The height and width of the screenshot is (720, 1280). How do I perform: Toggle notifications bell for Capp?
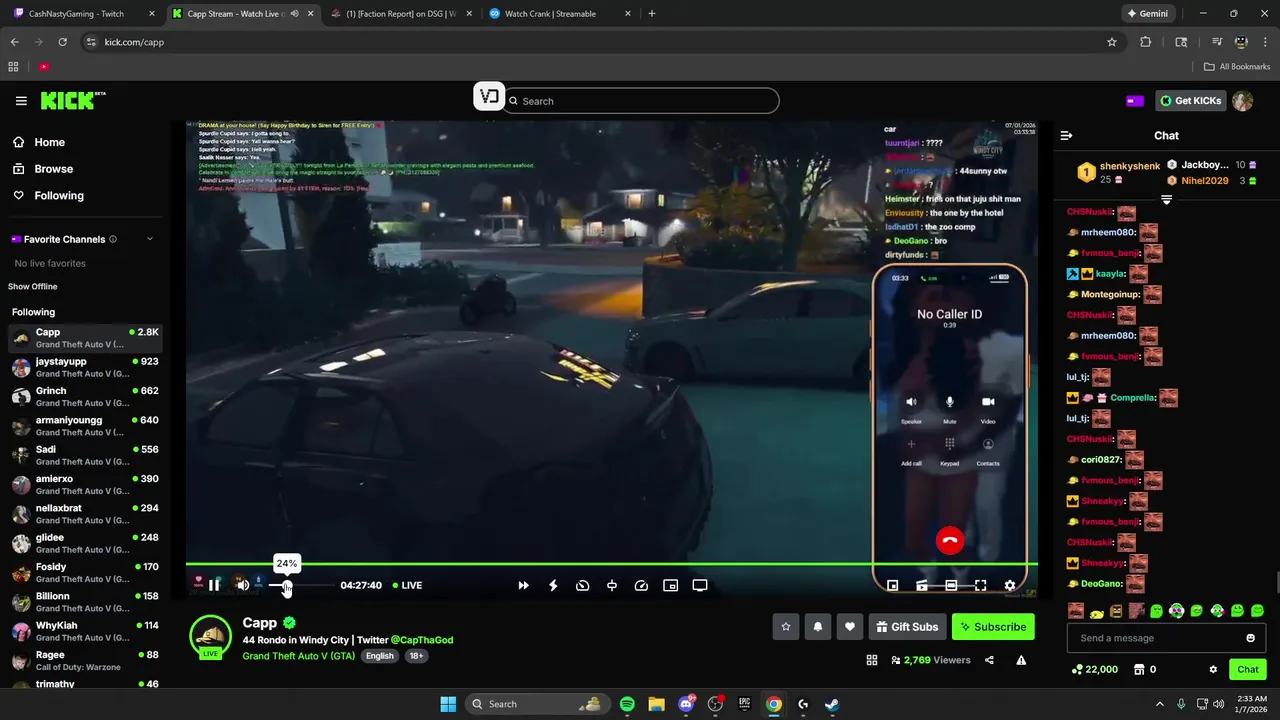[x=818, y=627]
